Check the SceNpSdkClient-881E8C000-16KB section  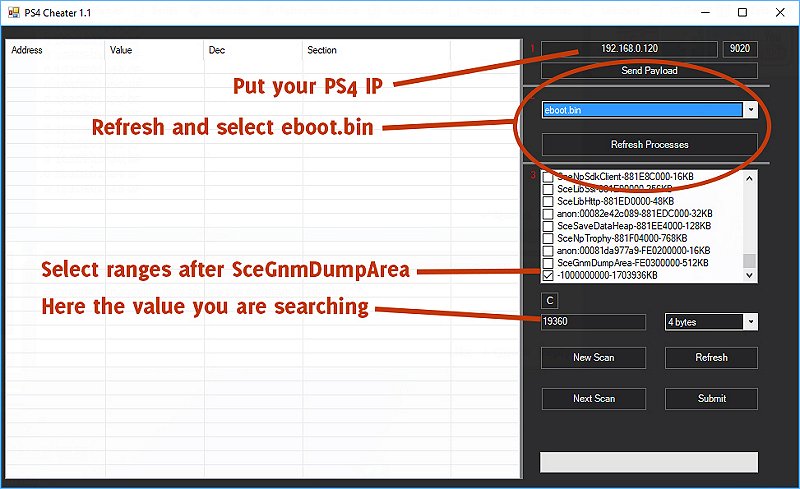(x=548, y=177)
